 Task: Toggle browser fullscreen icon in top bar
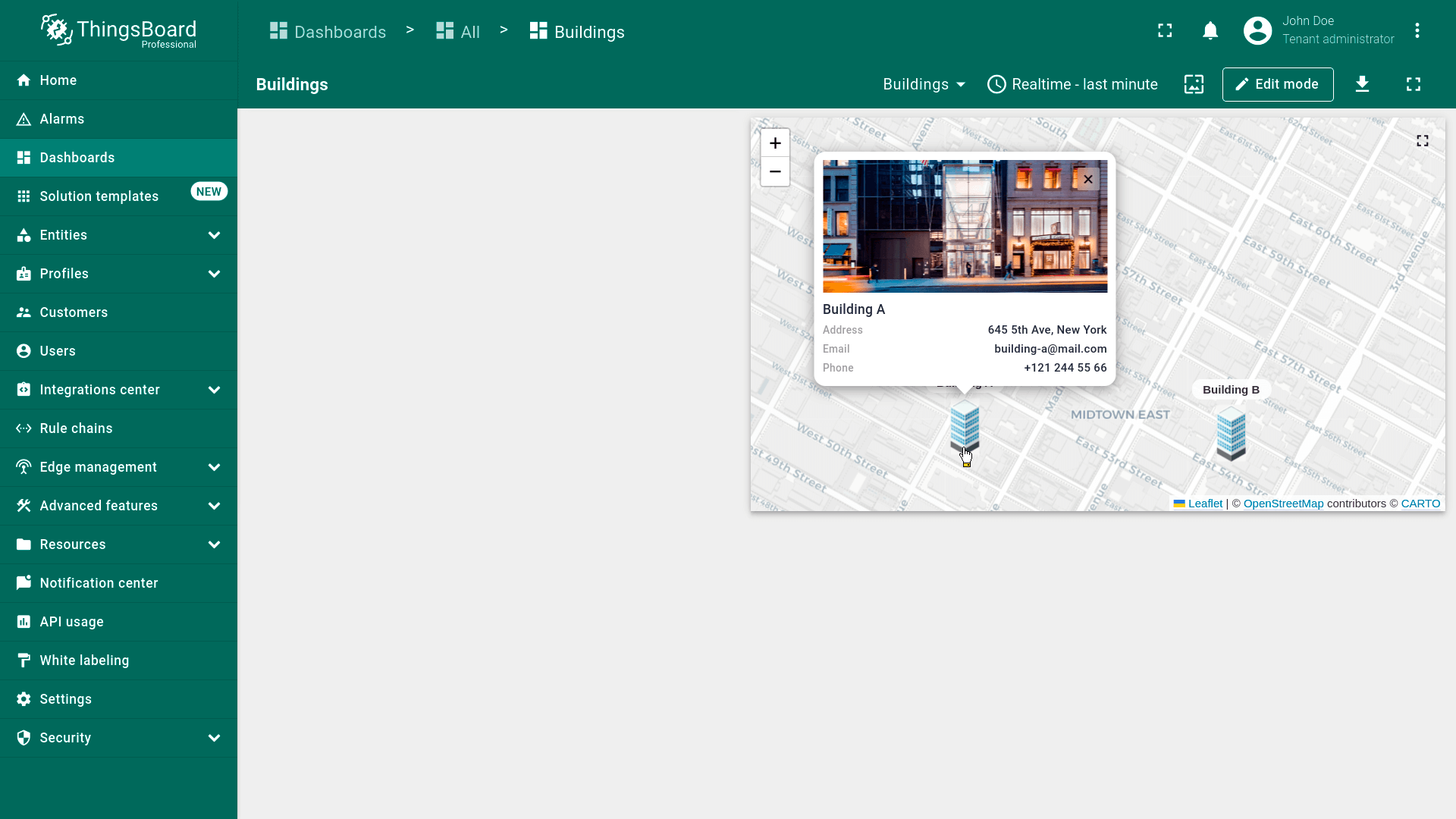click(x=1165, y=31)
